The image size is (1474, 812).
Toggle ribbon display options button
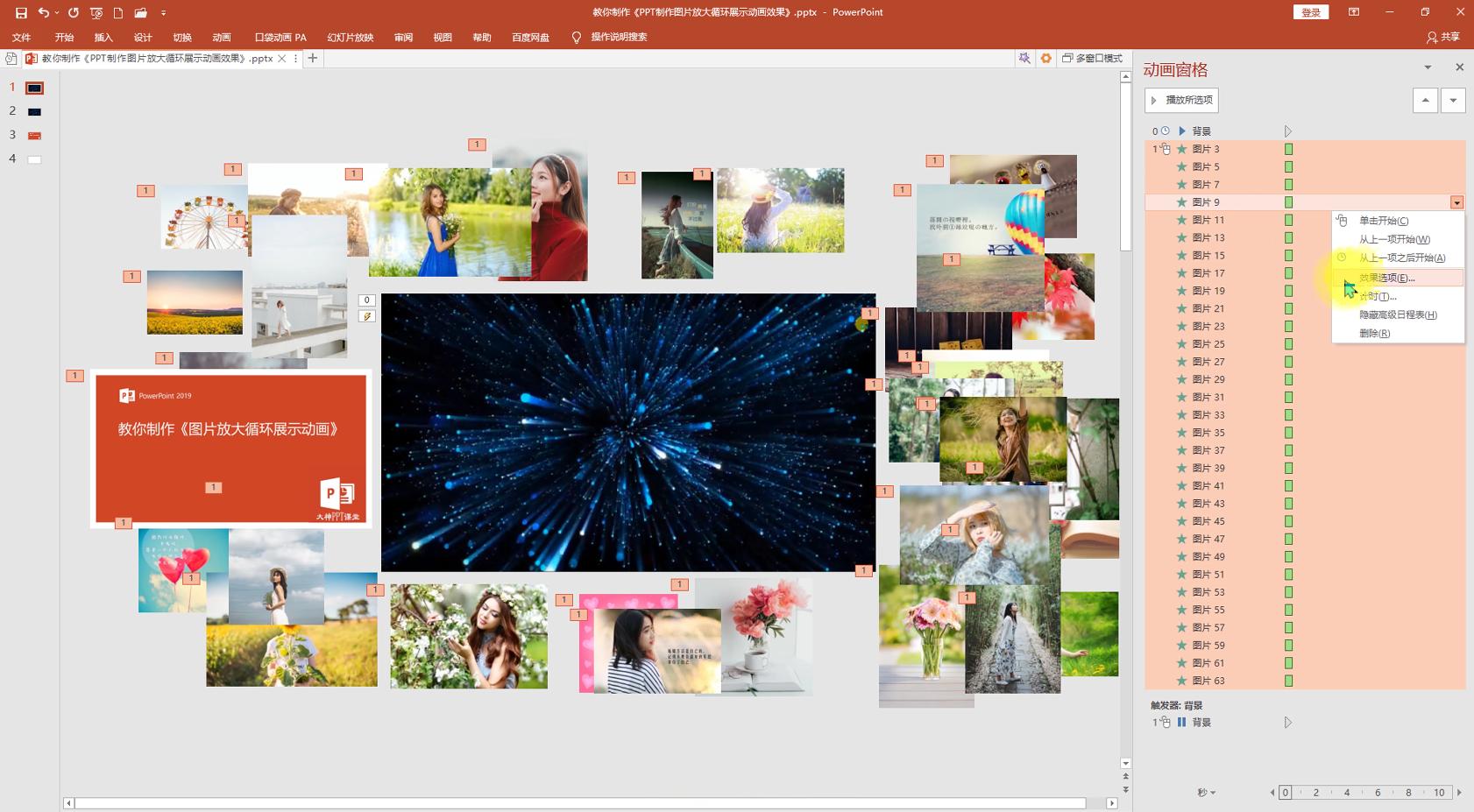[x=1354, y=12]
